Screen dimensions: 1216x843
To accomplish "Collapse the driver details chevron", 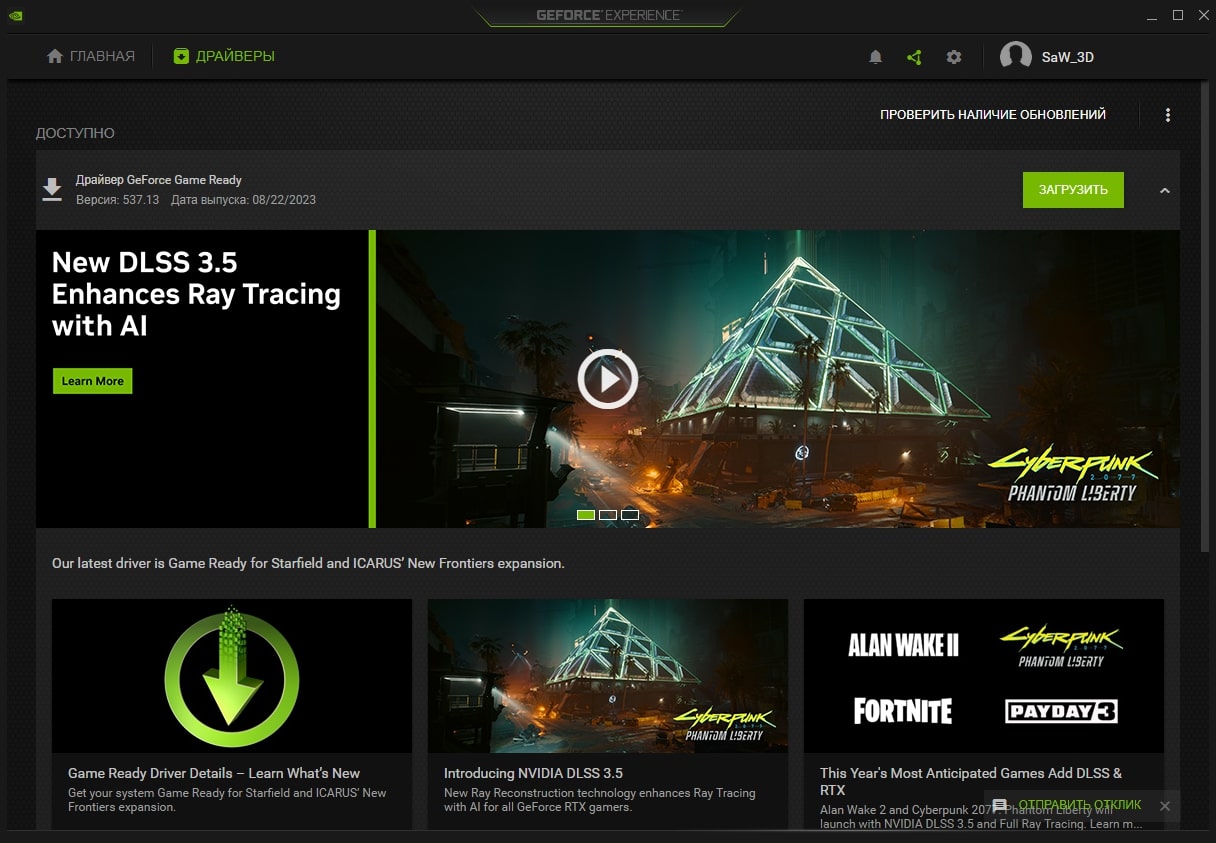I will [1165, 190].
